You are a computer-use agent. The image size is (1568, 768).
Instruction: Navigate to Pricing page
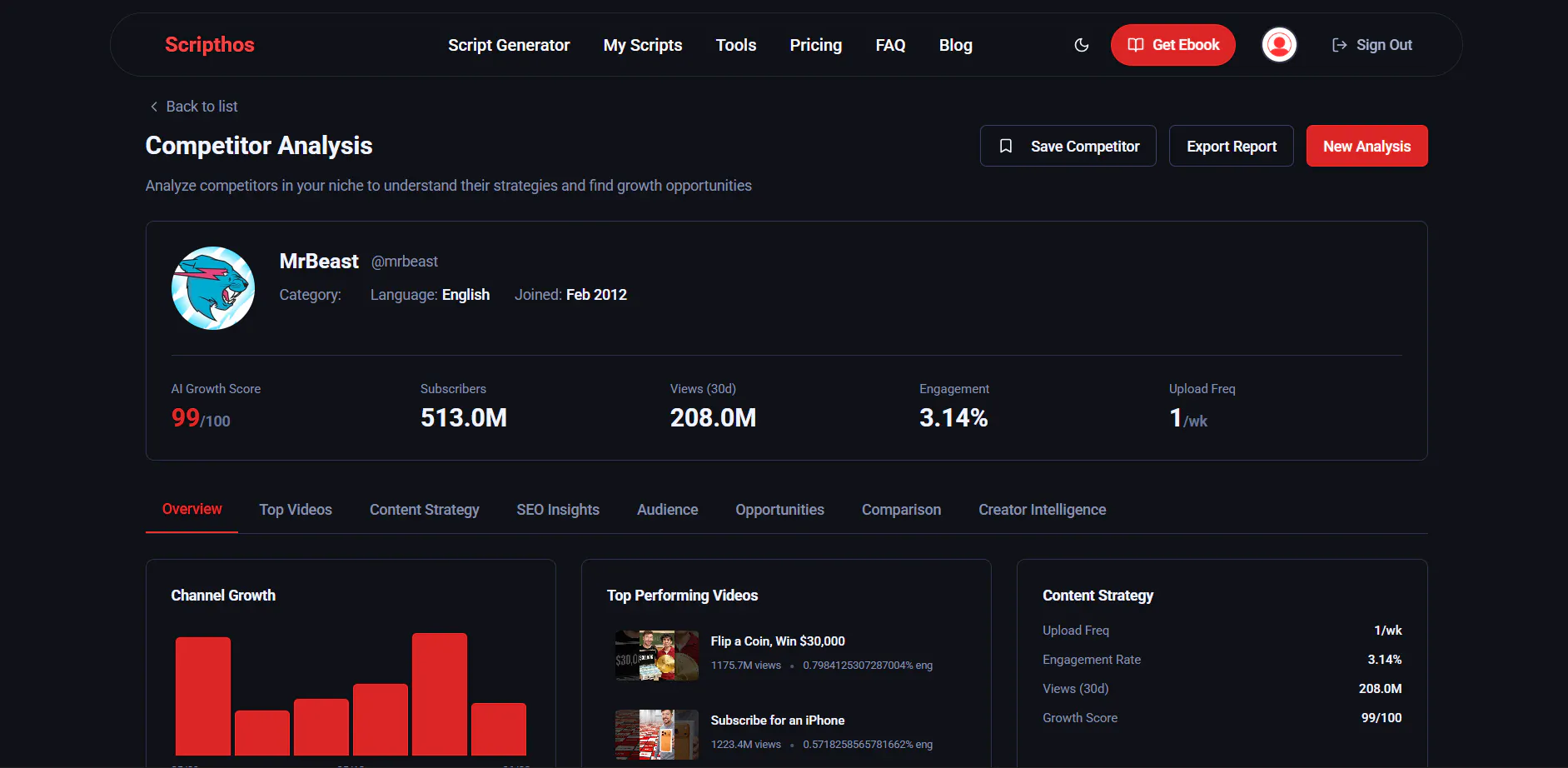816,45
